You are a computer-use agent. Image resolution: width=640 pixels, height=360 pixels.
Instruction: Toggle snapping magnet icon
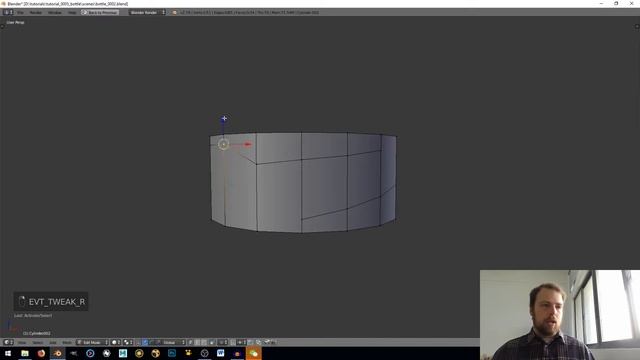tap(233, 342)
